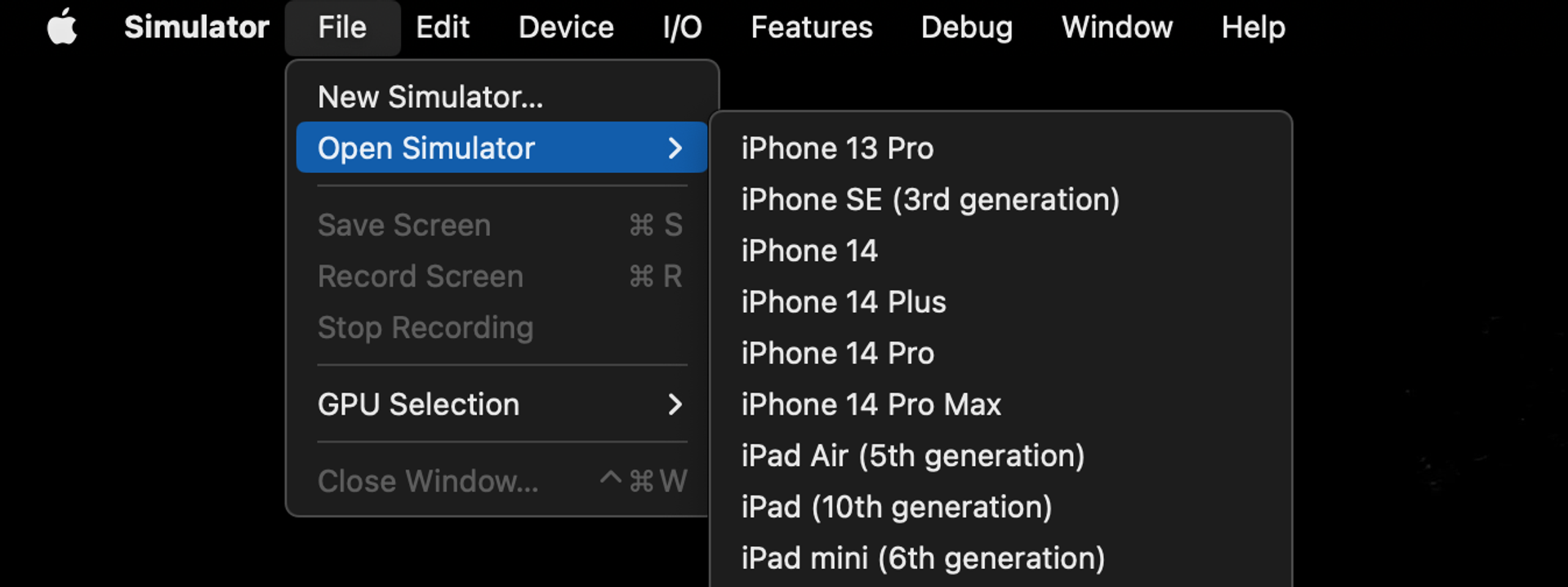Launch the iPhone 13 Pro simulator

1001,148
